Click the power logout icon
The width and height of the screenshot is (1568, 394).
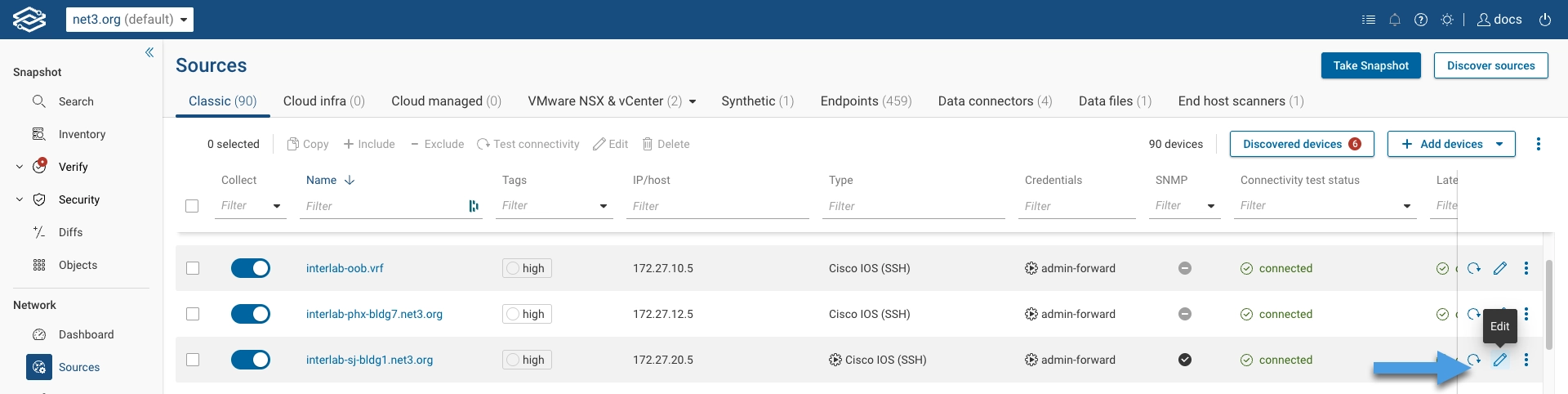(1545, 20)
